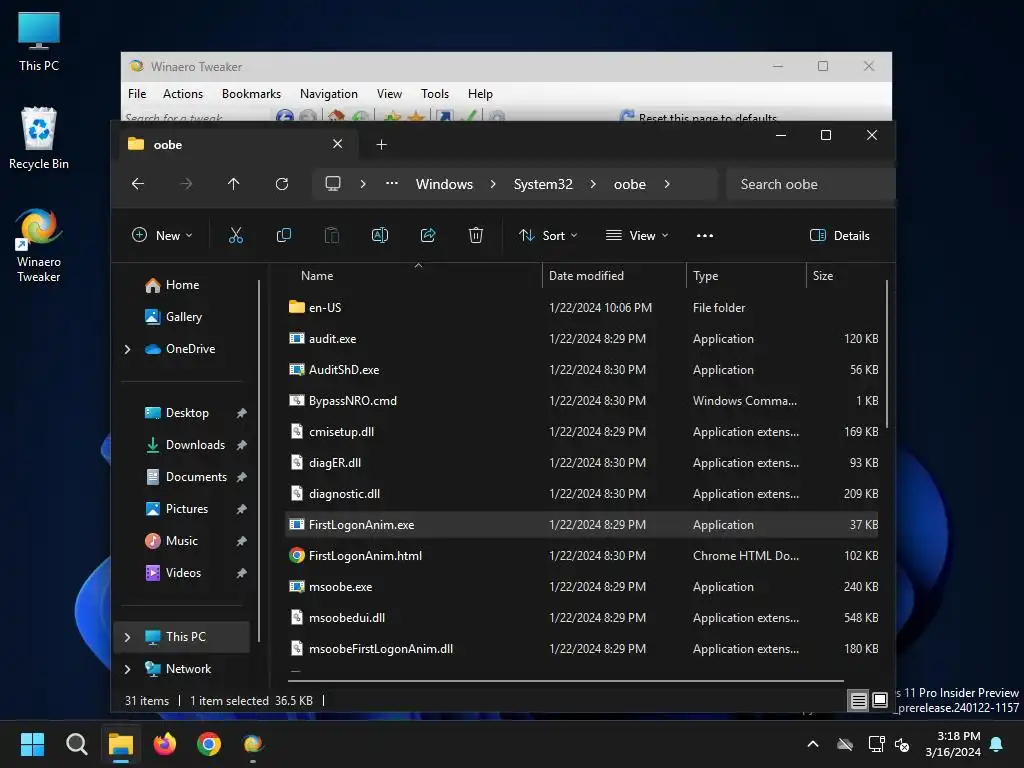This screenshot has width=1024, height=768.
Task: Open the Windows Start menu
Action: 33,744
